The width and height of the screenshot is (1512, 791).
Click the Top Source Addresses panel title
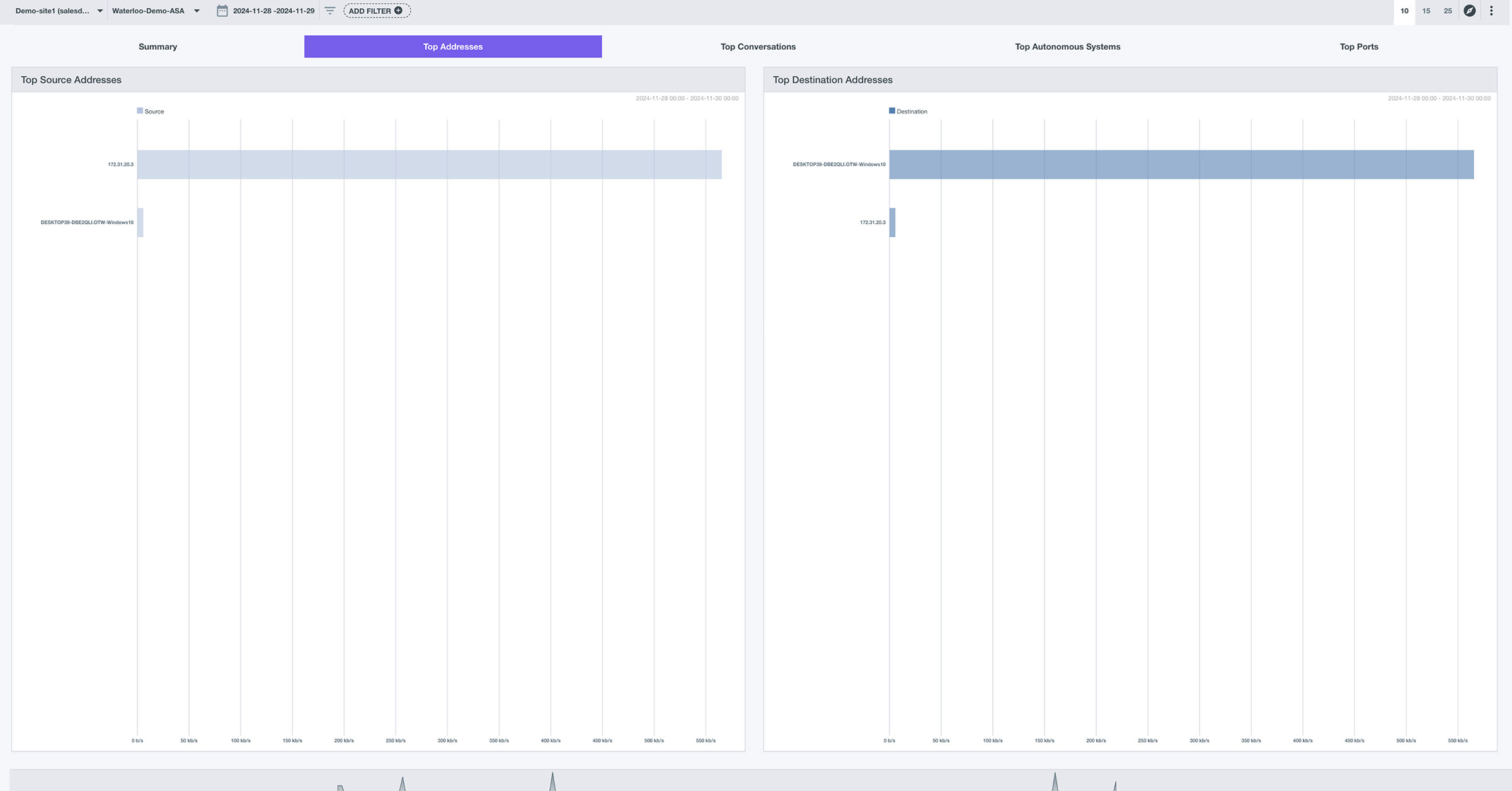pos(71,80)
